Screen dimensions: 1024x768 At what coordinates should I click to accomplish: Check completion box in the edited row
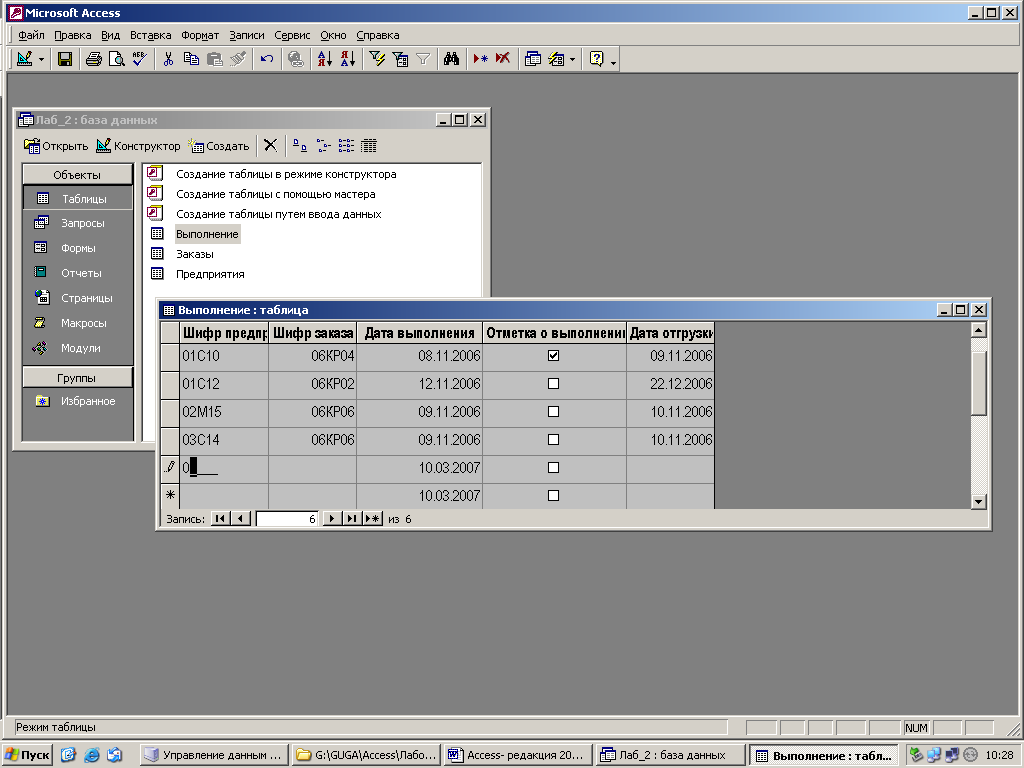point(553,468)
